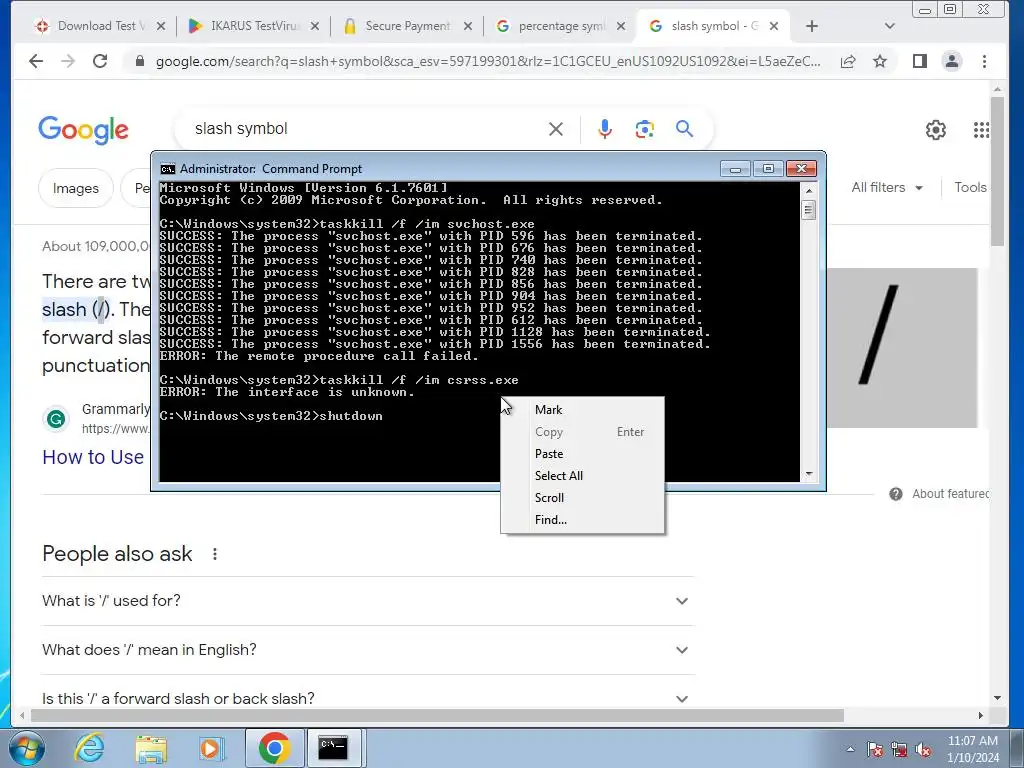Open Chrome three-dot menu
Image resolution: width=1024 pixels, height=768 pixels.
coord(984,61)
